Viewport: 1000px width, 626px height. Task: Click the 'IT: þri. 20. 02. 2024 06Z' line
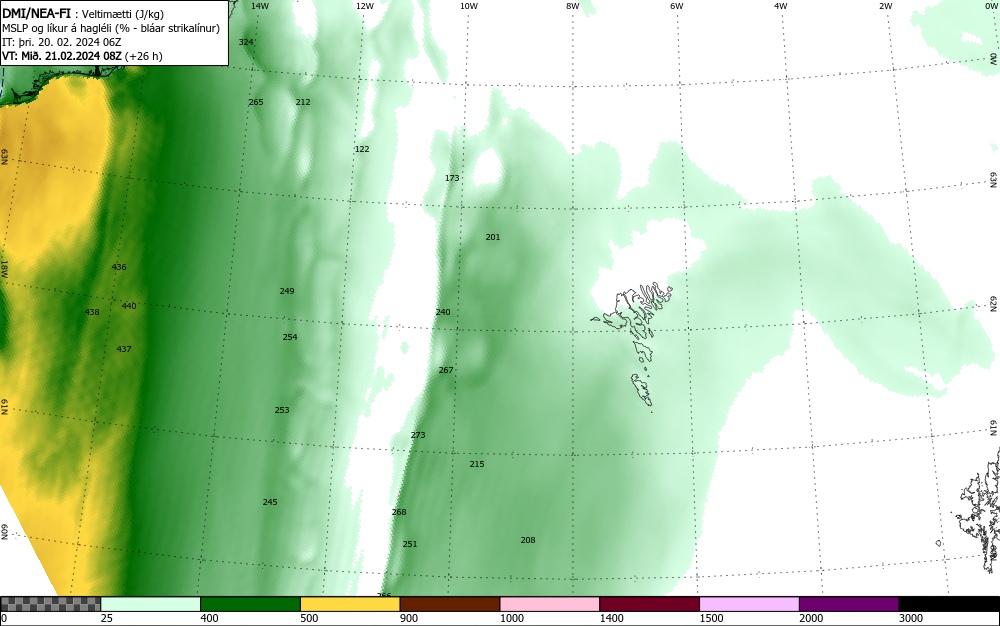tap(62, 42)
